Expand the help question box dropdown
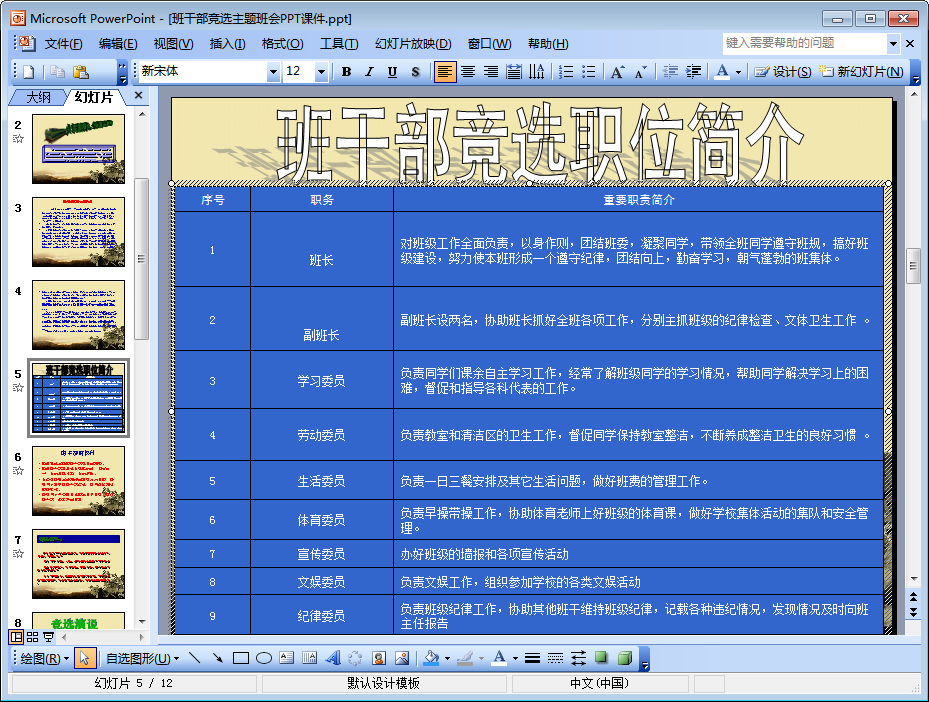This screenshot has width=929, height=702. click(x=893, y=43)
